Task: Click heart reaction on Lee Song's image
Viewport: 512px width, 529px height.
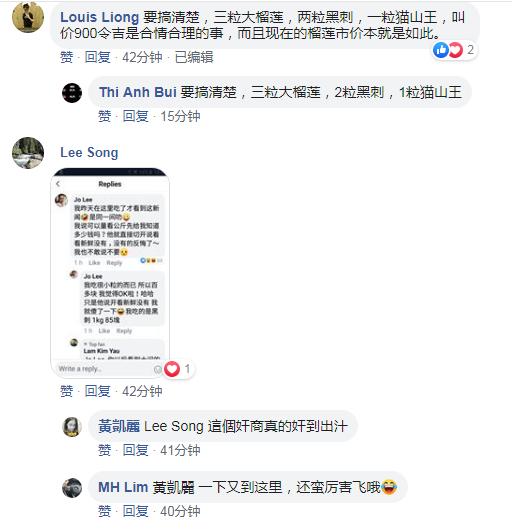Action: click(x=177, y=369)
